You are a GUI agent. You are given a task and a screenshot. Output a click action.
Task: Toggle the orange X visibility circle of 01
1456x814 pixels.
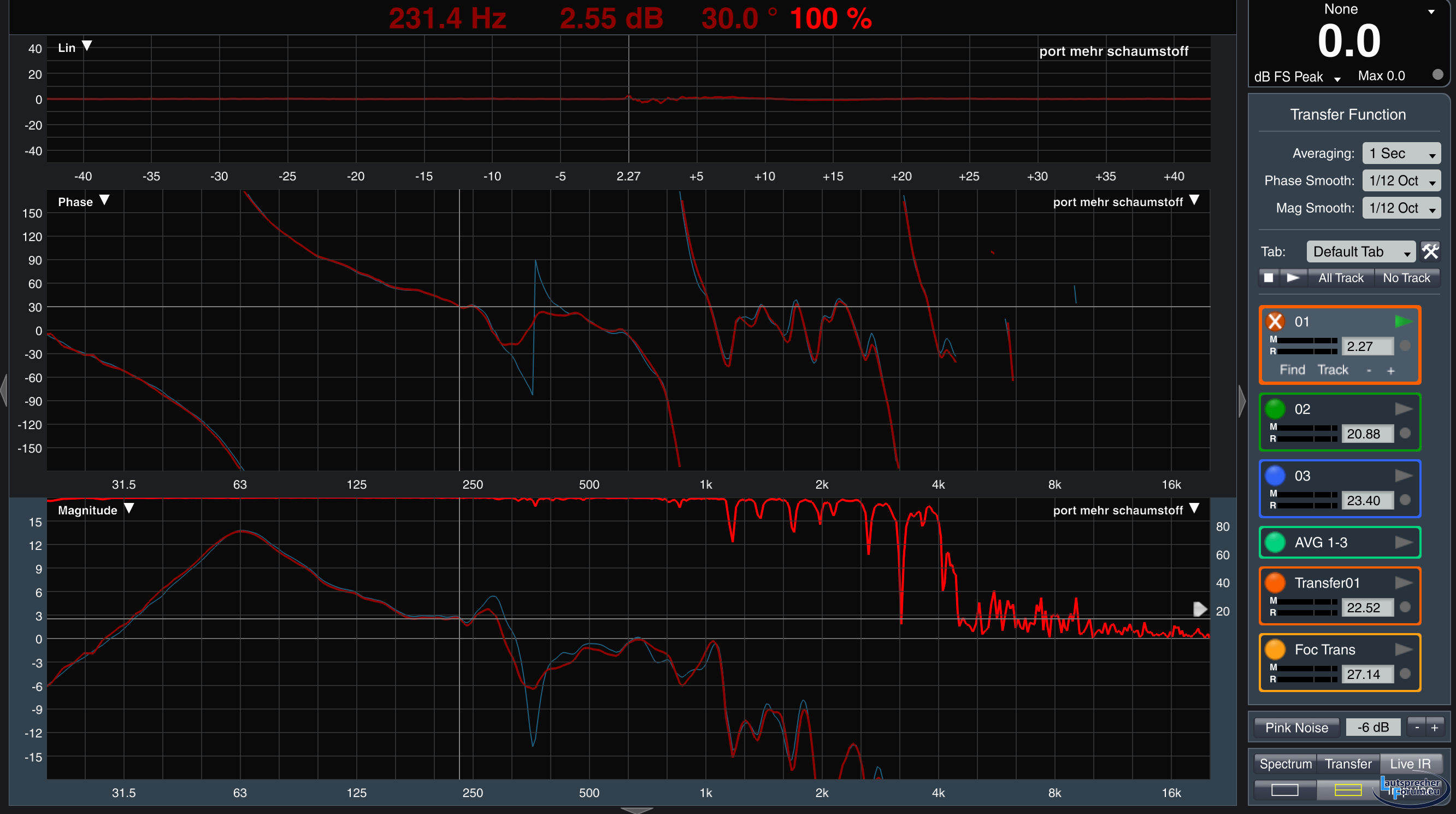click(1275, 322)
